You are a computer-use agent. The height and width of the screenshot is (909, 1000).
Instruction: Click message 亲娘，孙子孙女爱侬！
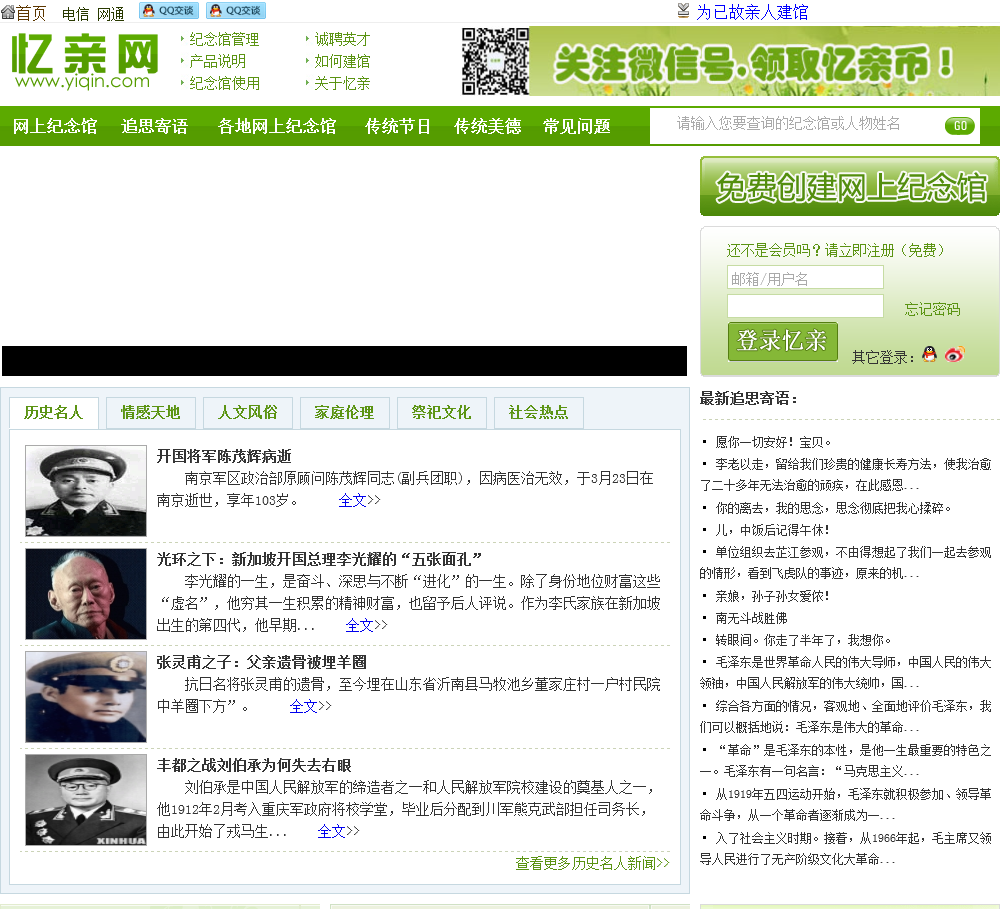tap(772, 596)
